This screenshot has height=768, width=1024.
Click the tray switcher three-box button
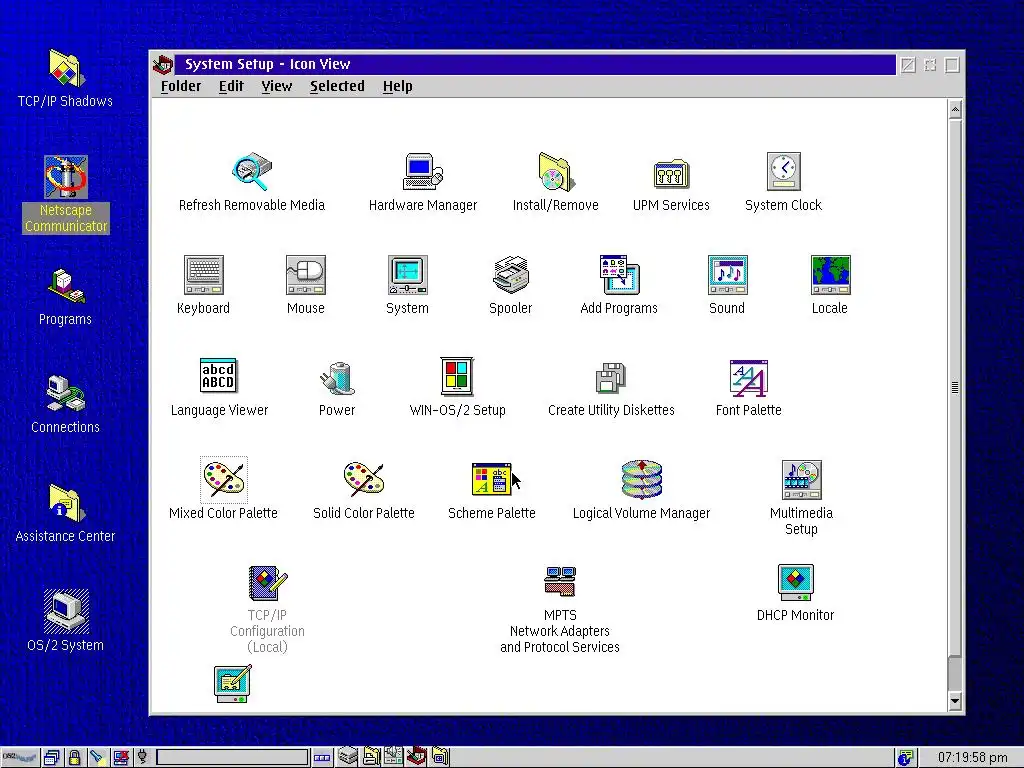point(322,758)
